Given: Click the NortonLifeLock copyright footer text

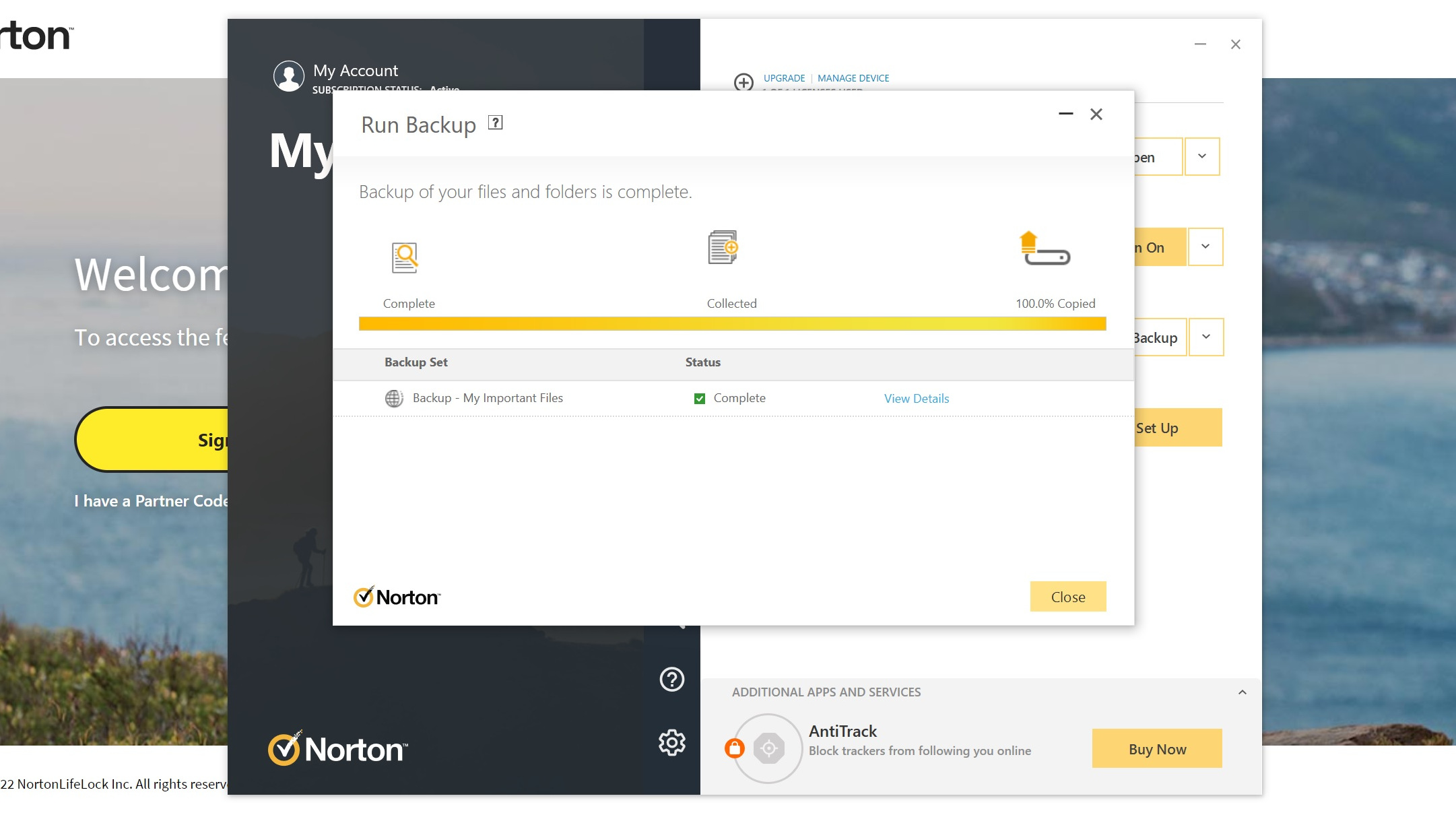Looking at the screenshot, I should coord(114,784).
